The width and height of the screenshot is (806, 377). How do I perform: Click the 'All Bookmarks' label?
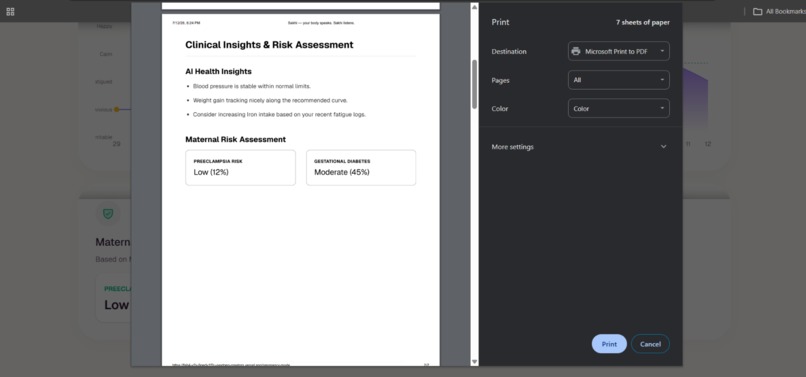[x=785, y=11]
